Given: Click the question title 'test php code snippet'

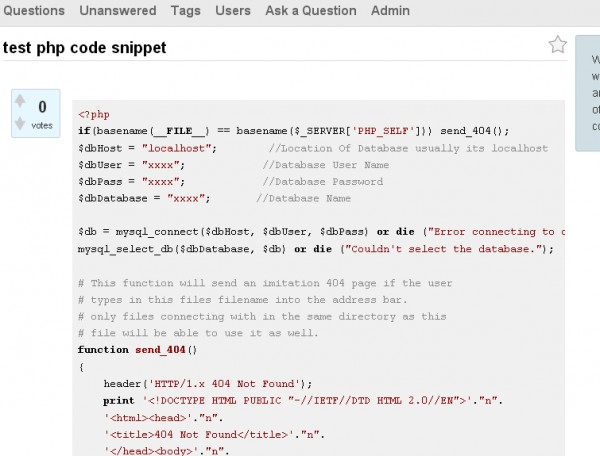Looking at the screenshot, I should coord(84,47).
